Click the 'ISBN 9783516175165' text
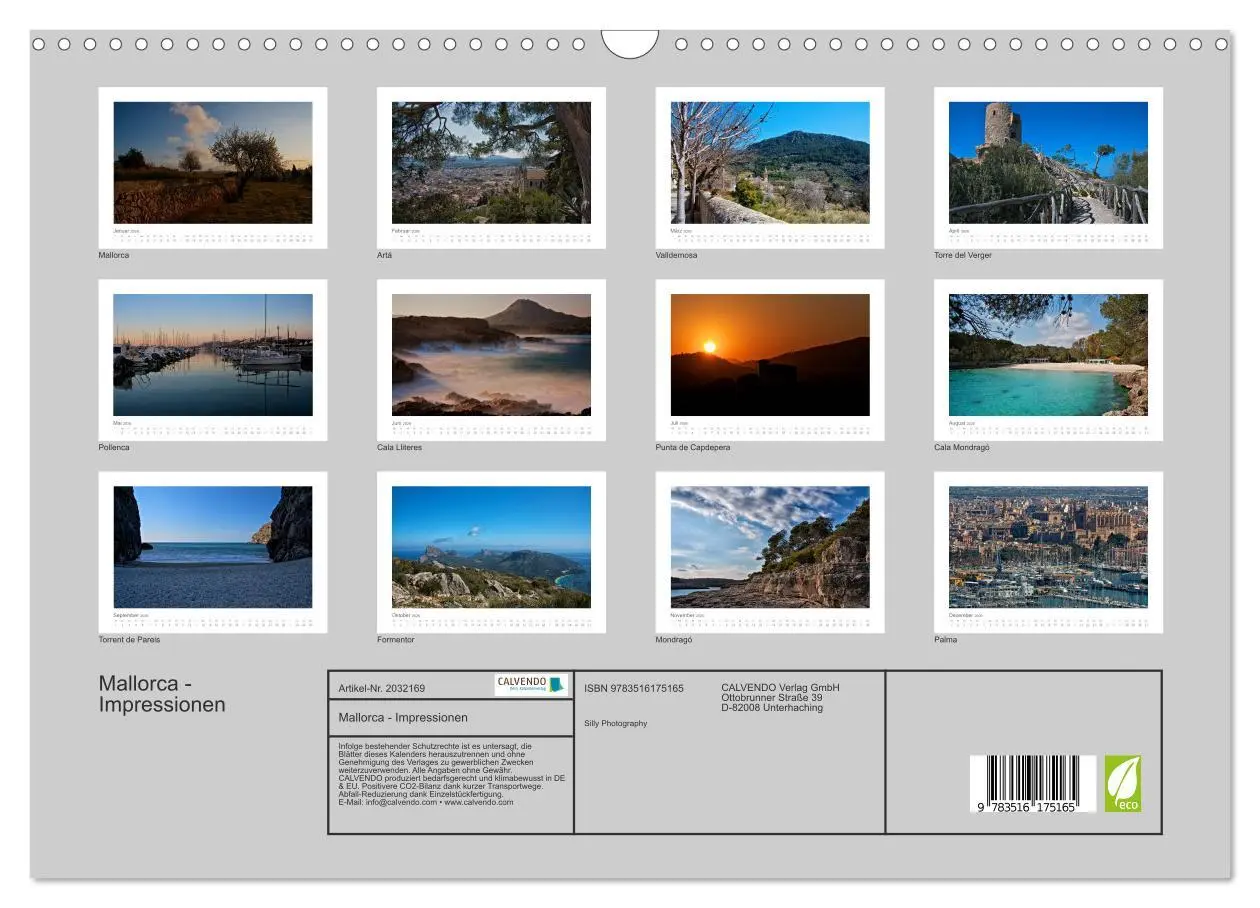Image resolution: width=1260 pixels, height=908 pixels. click(634, 688)
